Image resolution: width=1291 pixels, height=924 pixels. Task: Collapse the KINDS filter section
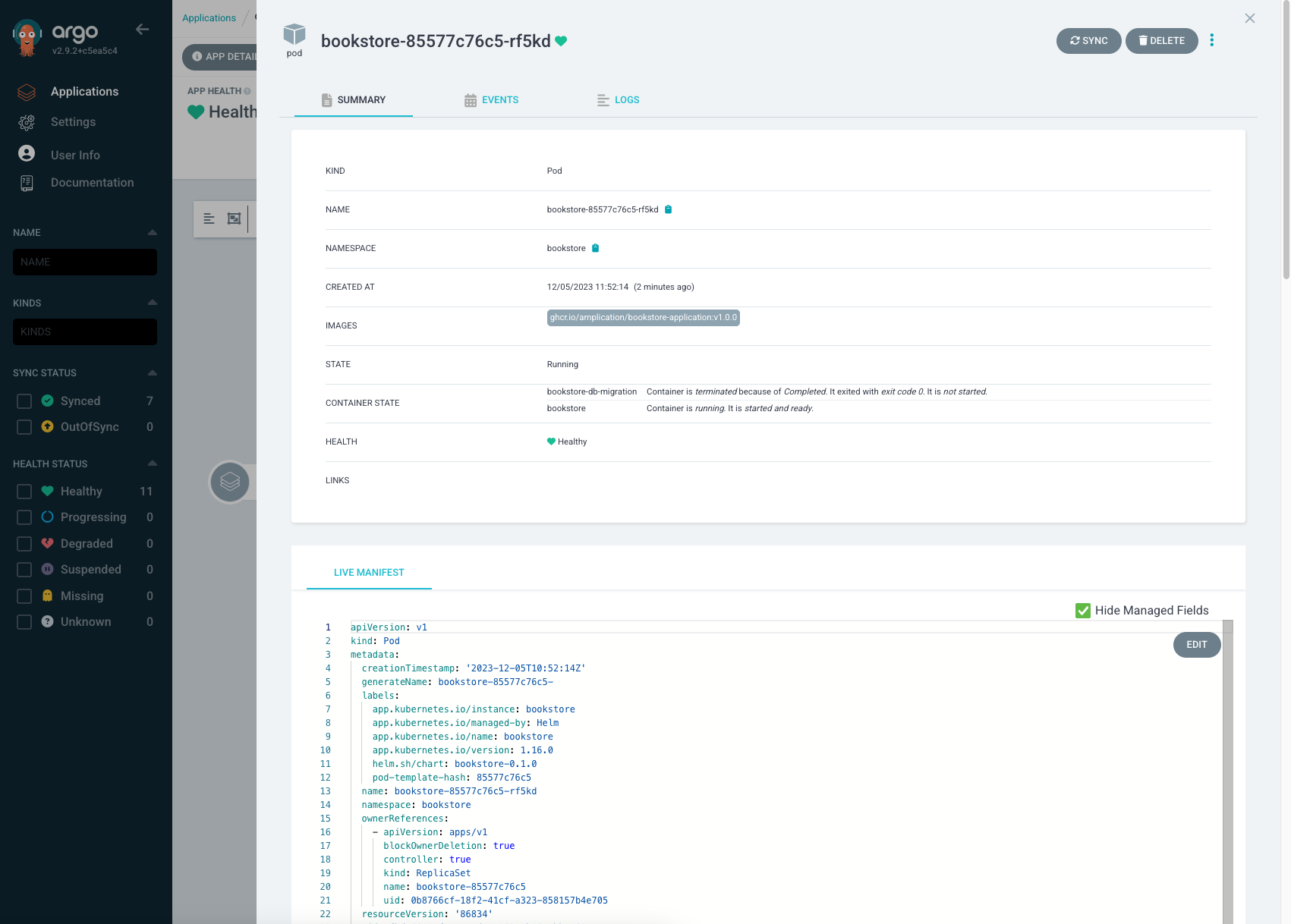coord(153,302)
